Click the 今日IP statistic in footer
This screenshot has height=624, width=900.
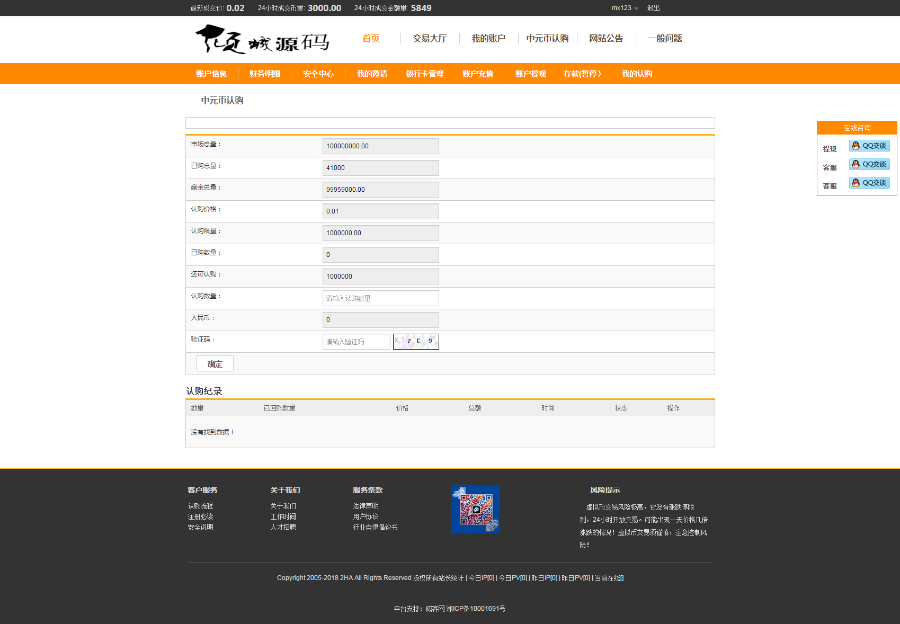(482, 578)
